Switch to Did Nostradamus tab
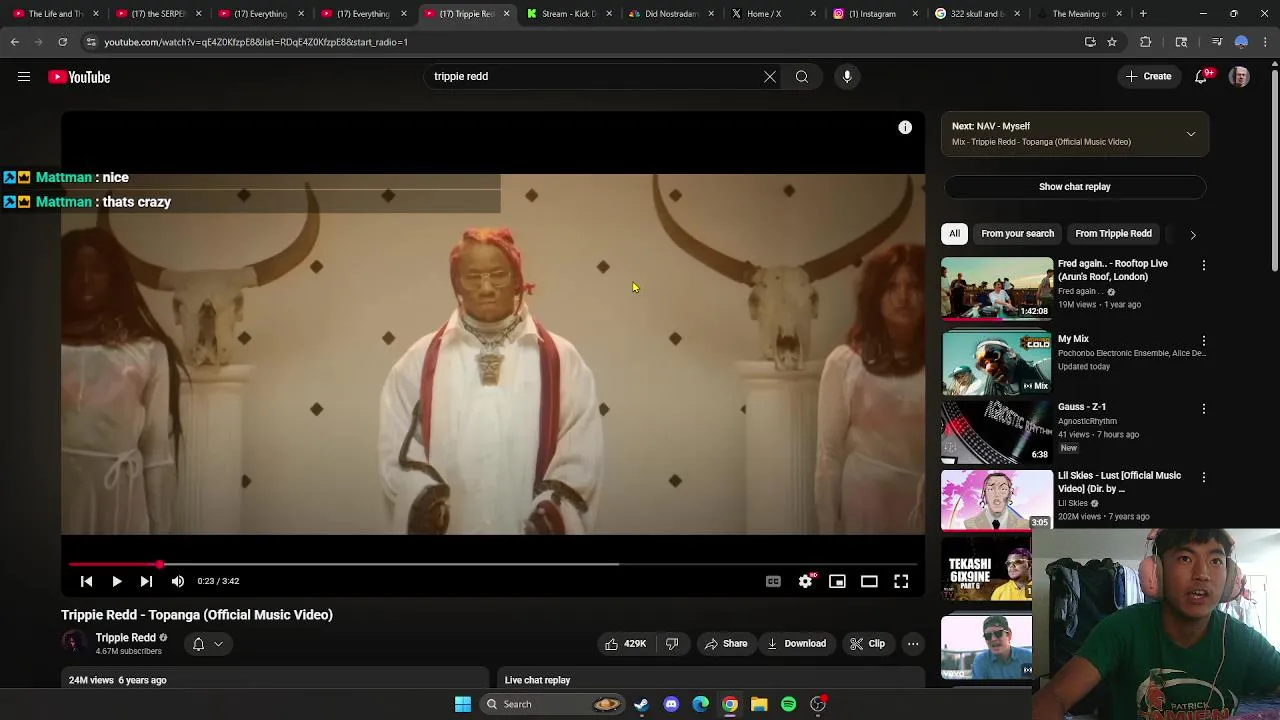The height and width of the screenshot is (720, 1280). pos(670,14)
